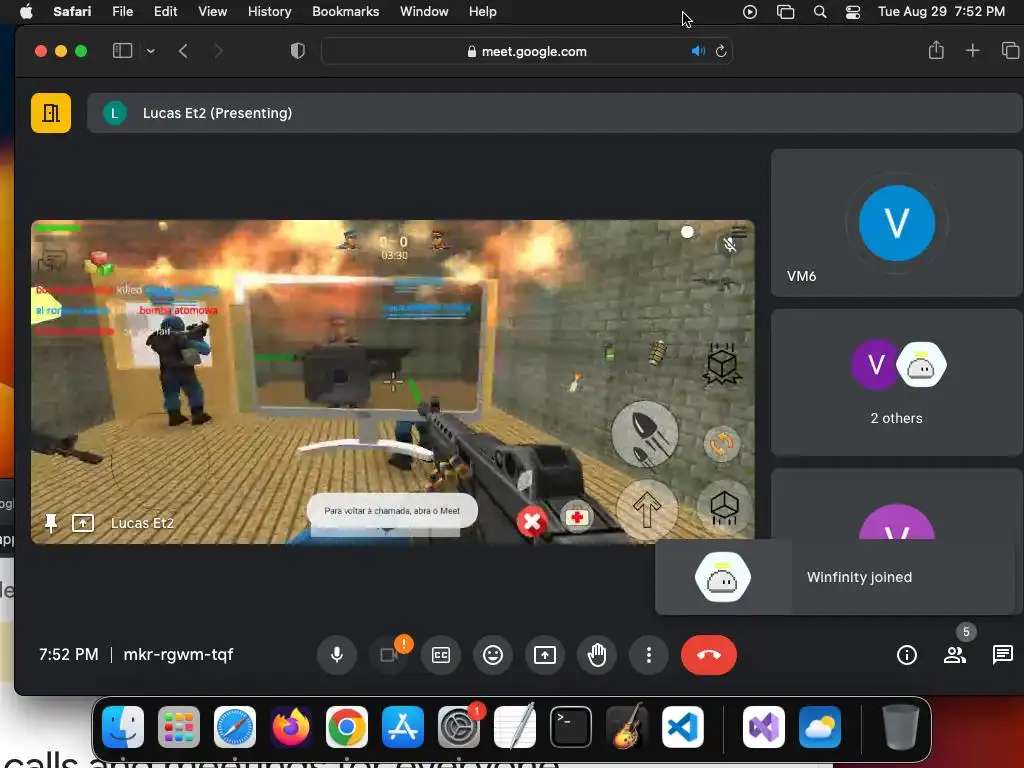Turn on closed captions
Image resolution: width=1024 pixels, height=768 pixels.
point(441,654)
